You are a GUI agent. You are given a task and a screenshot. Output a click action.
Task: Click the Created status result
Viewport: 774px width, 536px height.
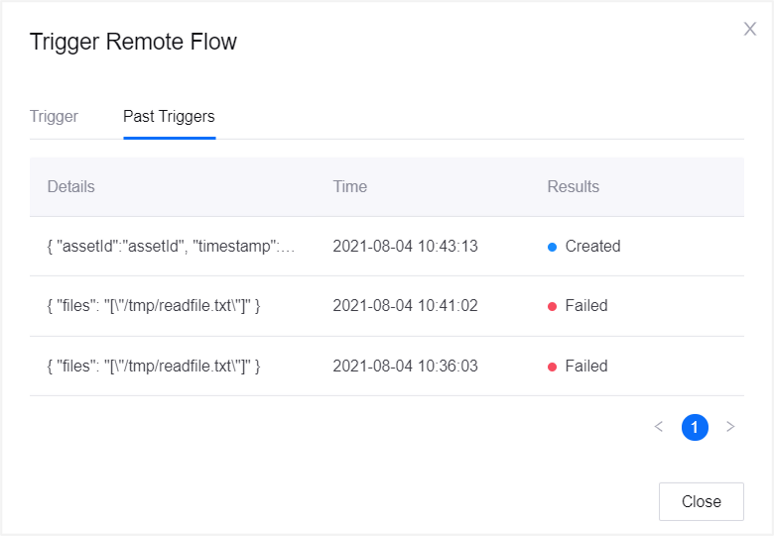(x=592, y=246)
